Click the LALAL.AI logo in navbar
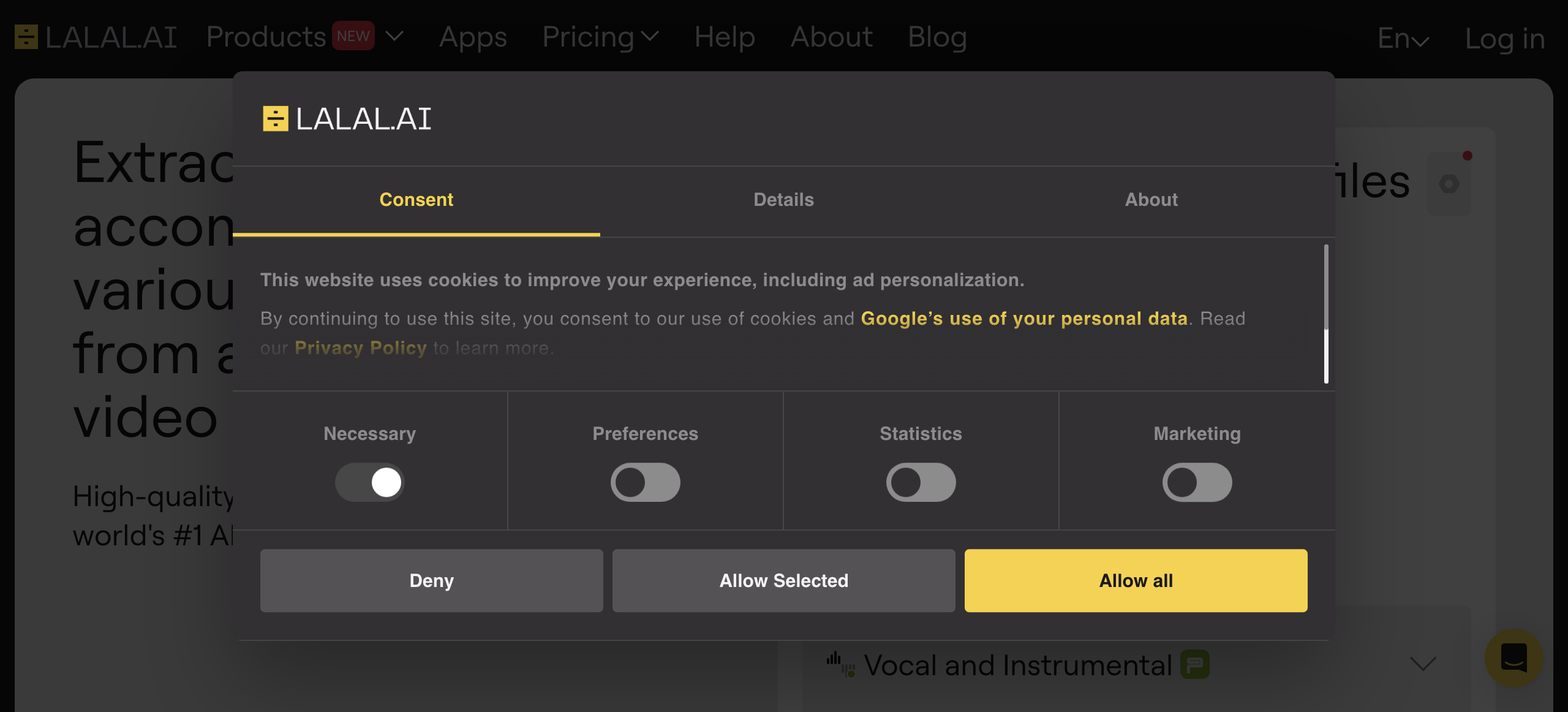The height and width of the screenshot is (712, 1568). point(96,37)
